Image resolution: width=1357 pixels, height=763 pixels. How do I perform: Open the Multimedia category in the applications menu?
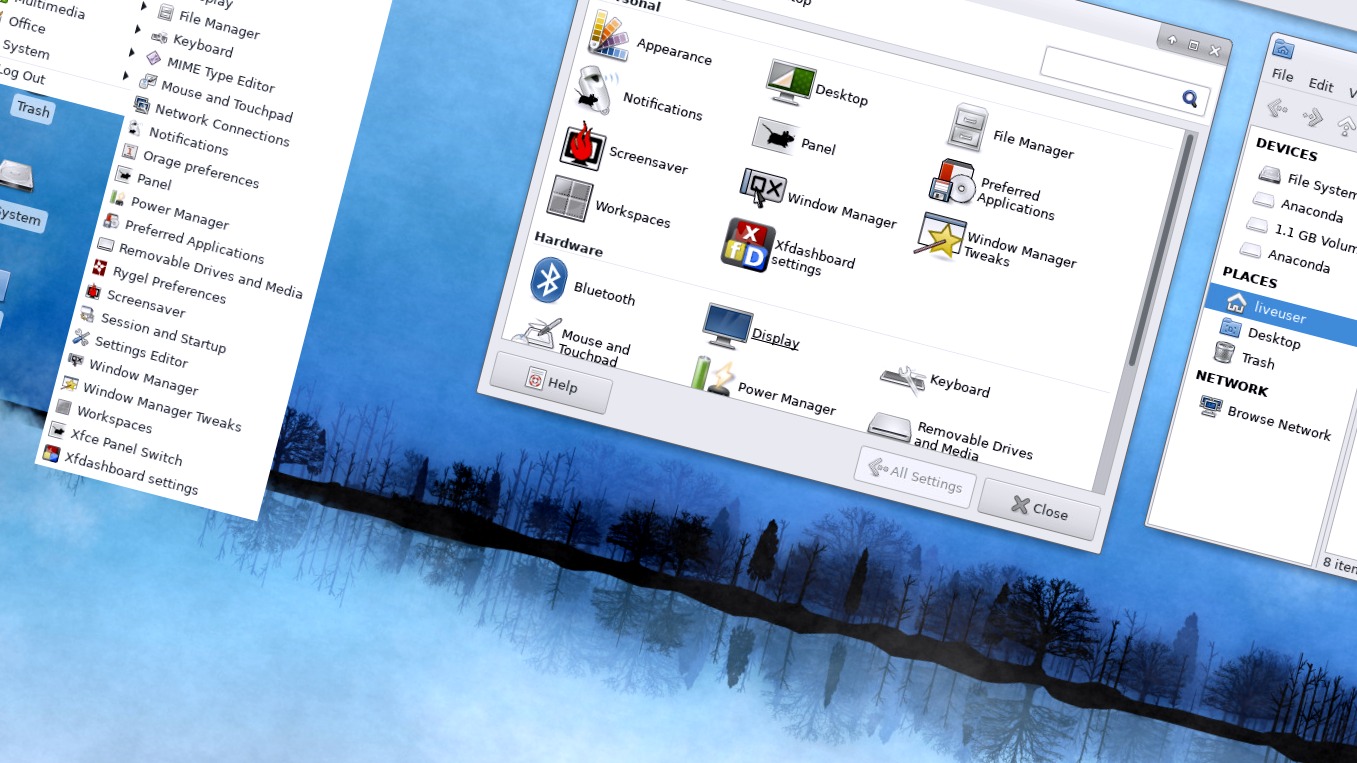tap(44, 9)
